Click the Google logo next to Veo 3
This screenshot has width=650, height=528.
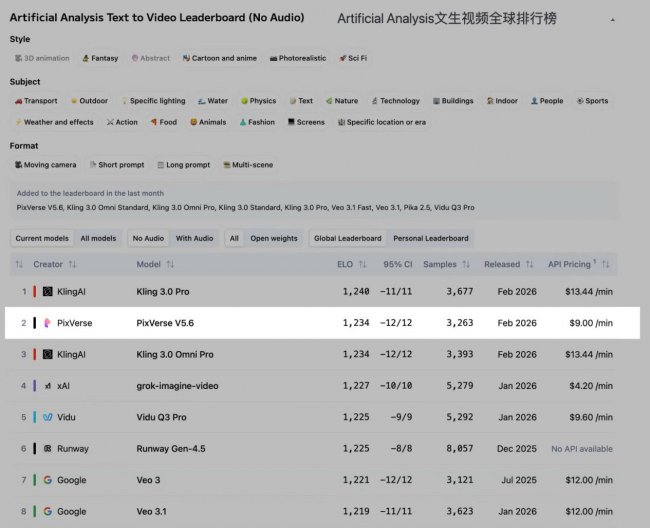[47, 480]
